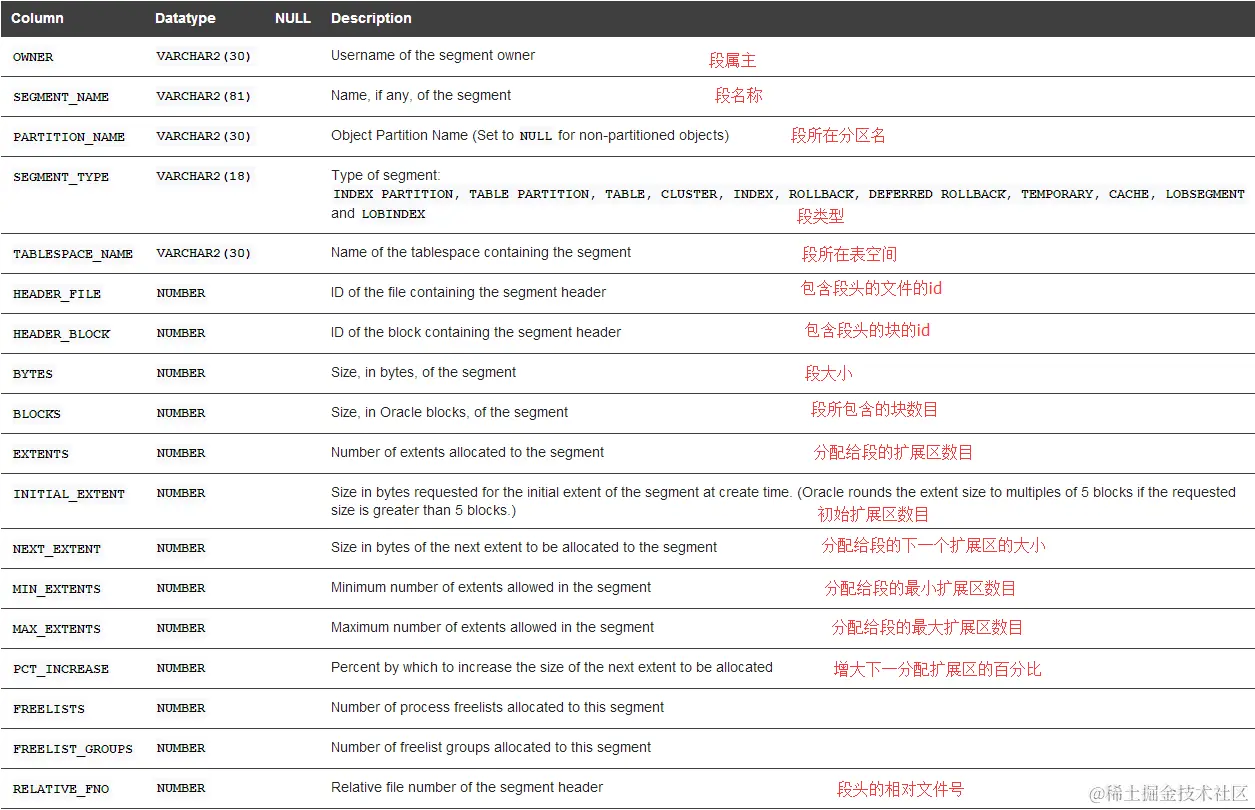Click the INITIAL_EXTENT "Size in bytes requested" description
Screen dimensions: 1255x810
(x=784, y=502)
